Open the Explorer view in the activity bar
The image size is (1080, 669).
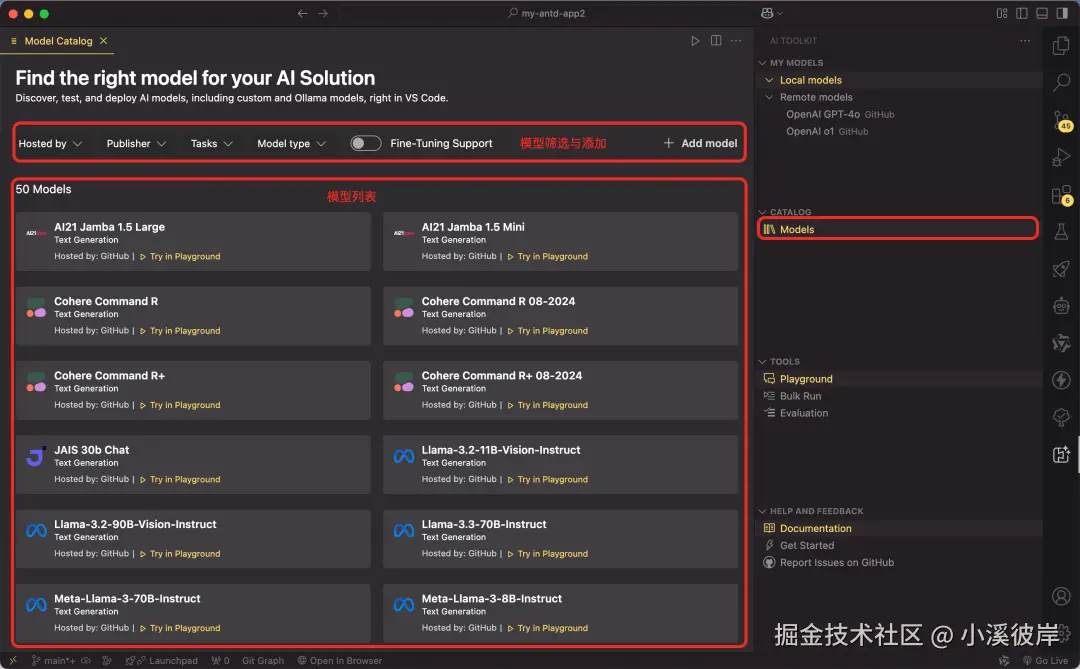pos(1061,46)
